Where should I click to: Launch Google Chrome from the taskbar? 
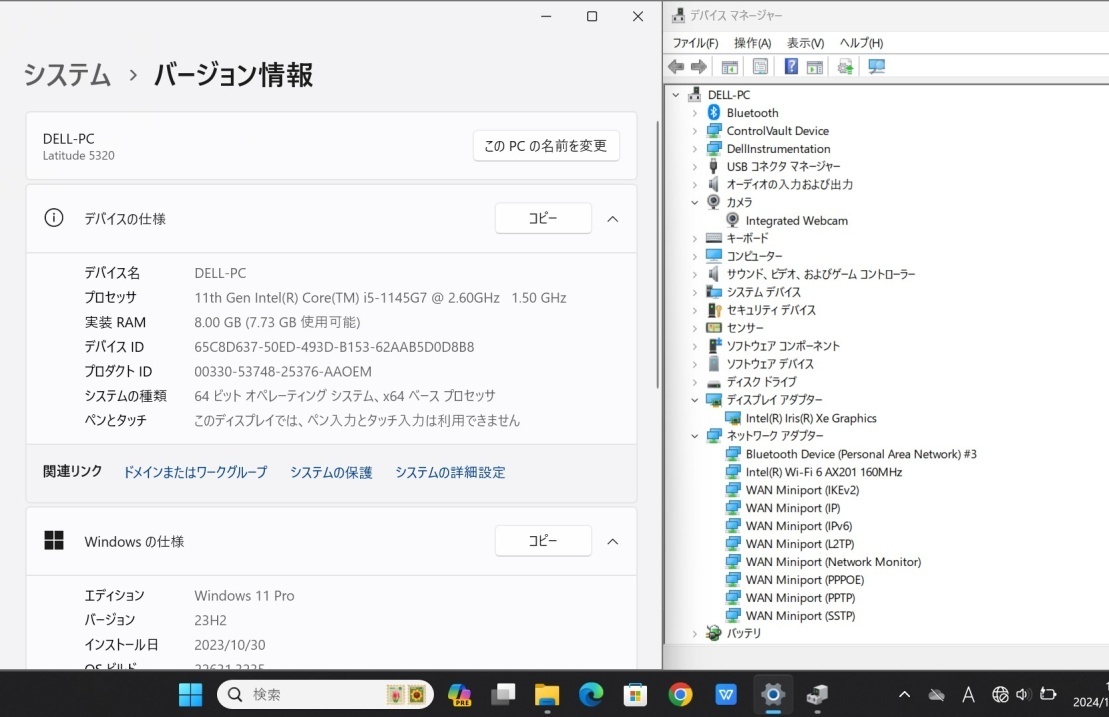[680, 694]
